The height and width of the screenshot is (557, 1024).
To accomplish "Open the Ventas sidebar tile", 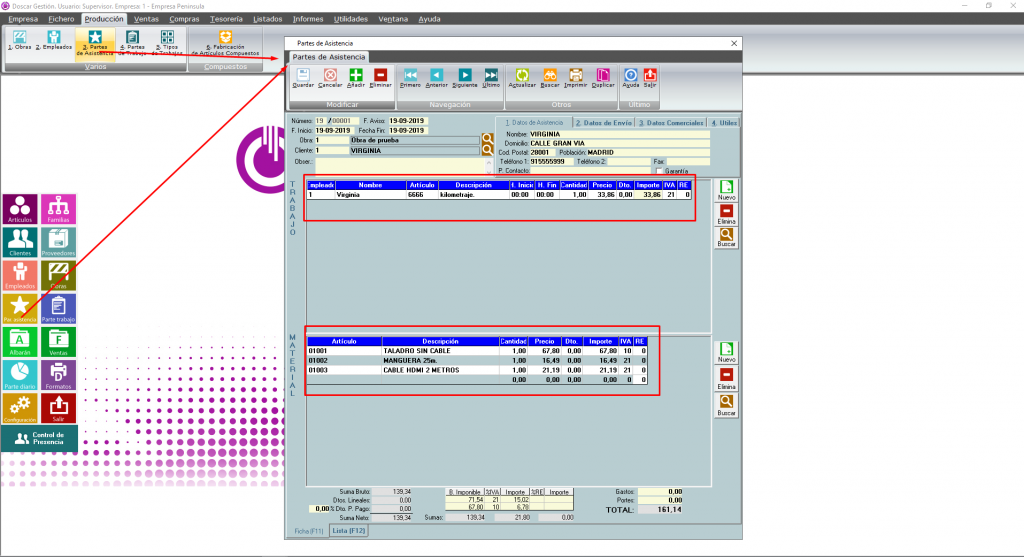I will point(58,342).
